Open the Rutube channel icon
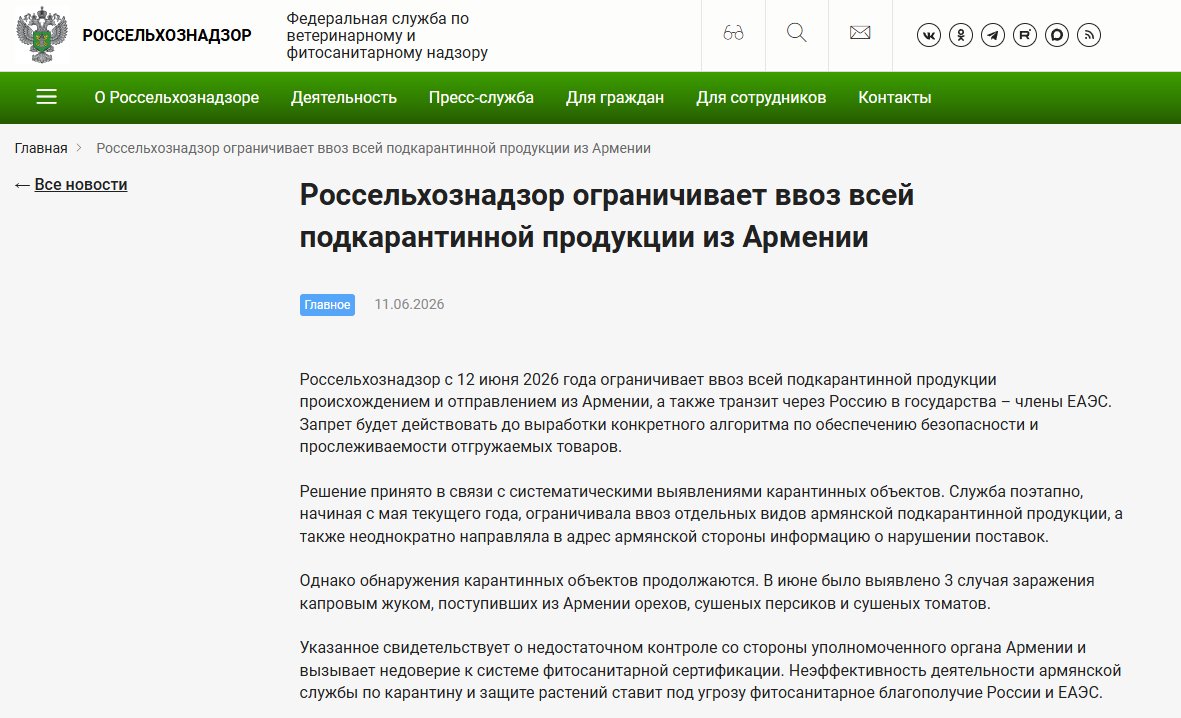 click(1024, 35)
